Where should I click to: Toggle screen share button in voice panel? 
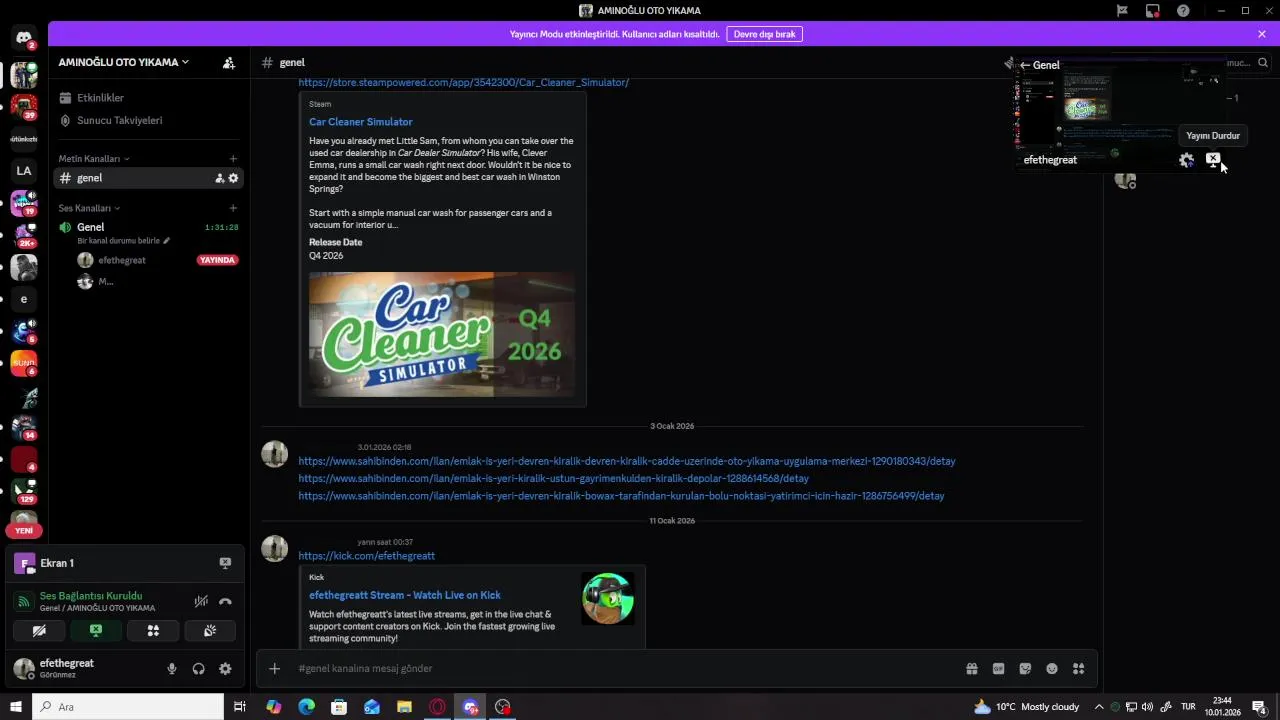tap(96, 631)
